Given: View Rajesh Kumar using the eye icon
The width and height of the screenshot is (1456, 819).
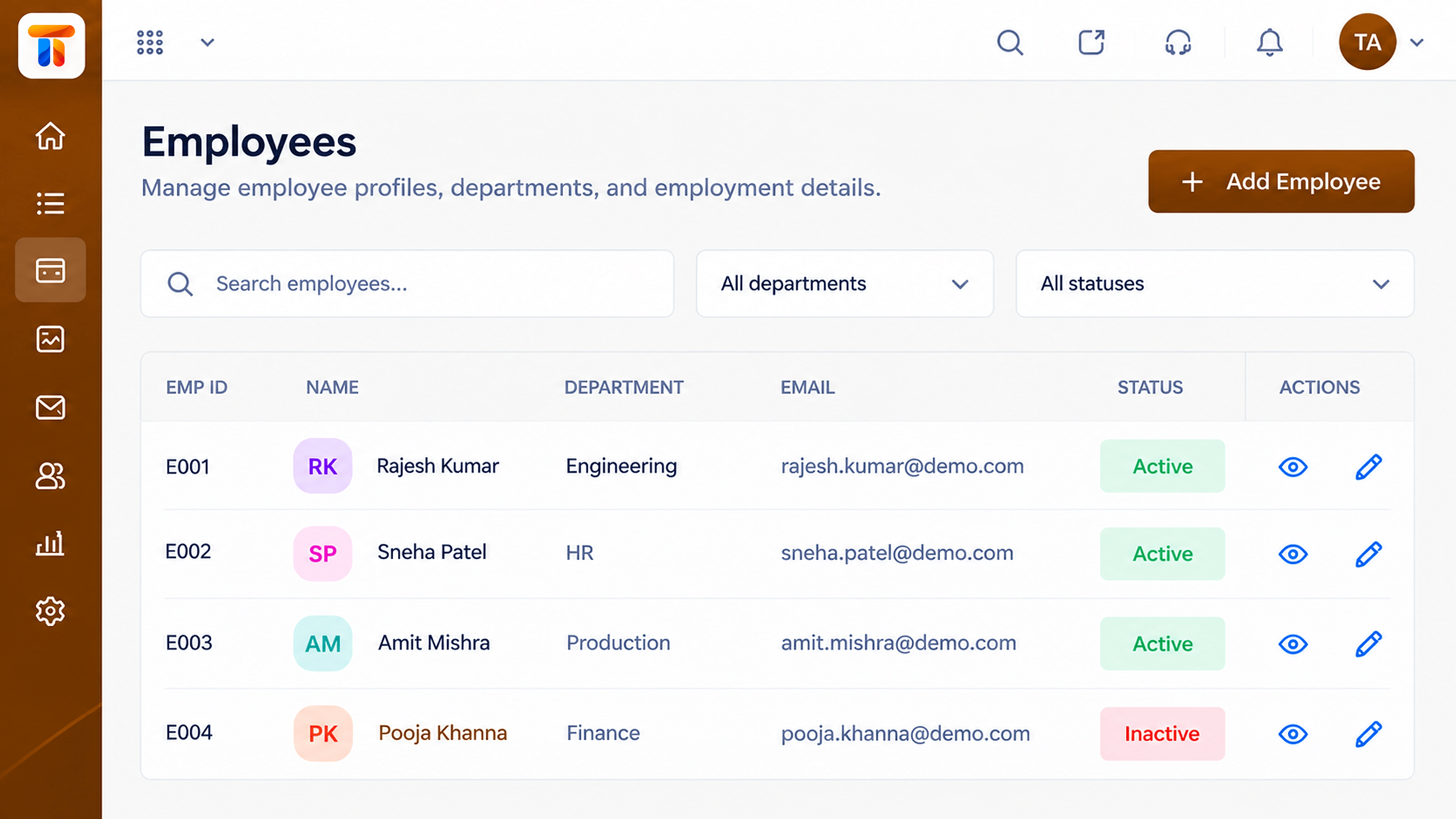Looking at the screenshot, I should (x=1293, y=467).
